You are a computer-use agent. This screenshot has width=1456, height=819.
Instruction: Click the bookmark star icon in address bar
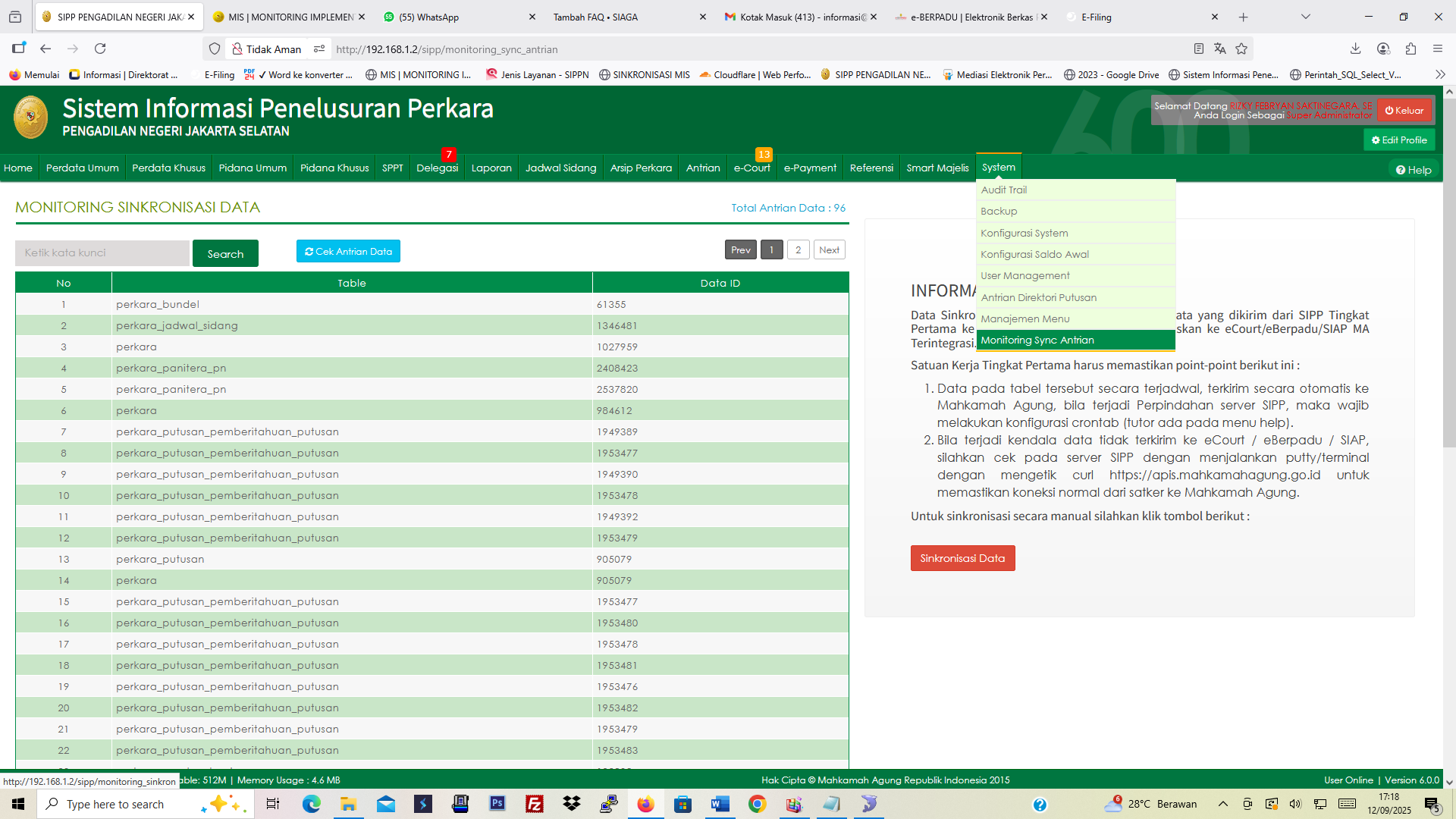1241,49
